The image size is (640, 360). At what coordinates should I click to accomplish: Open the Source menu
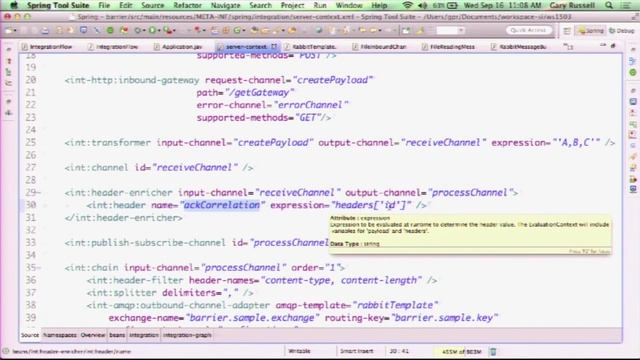(152, 5)
